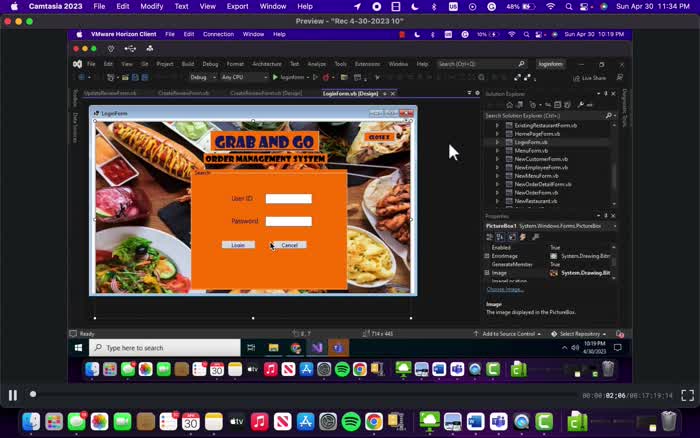Viewport: 700px width, 438px height.
Task: Click the green Start debugging play icon
Action: pos(275,77)
